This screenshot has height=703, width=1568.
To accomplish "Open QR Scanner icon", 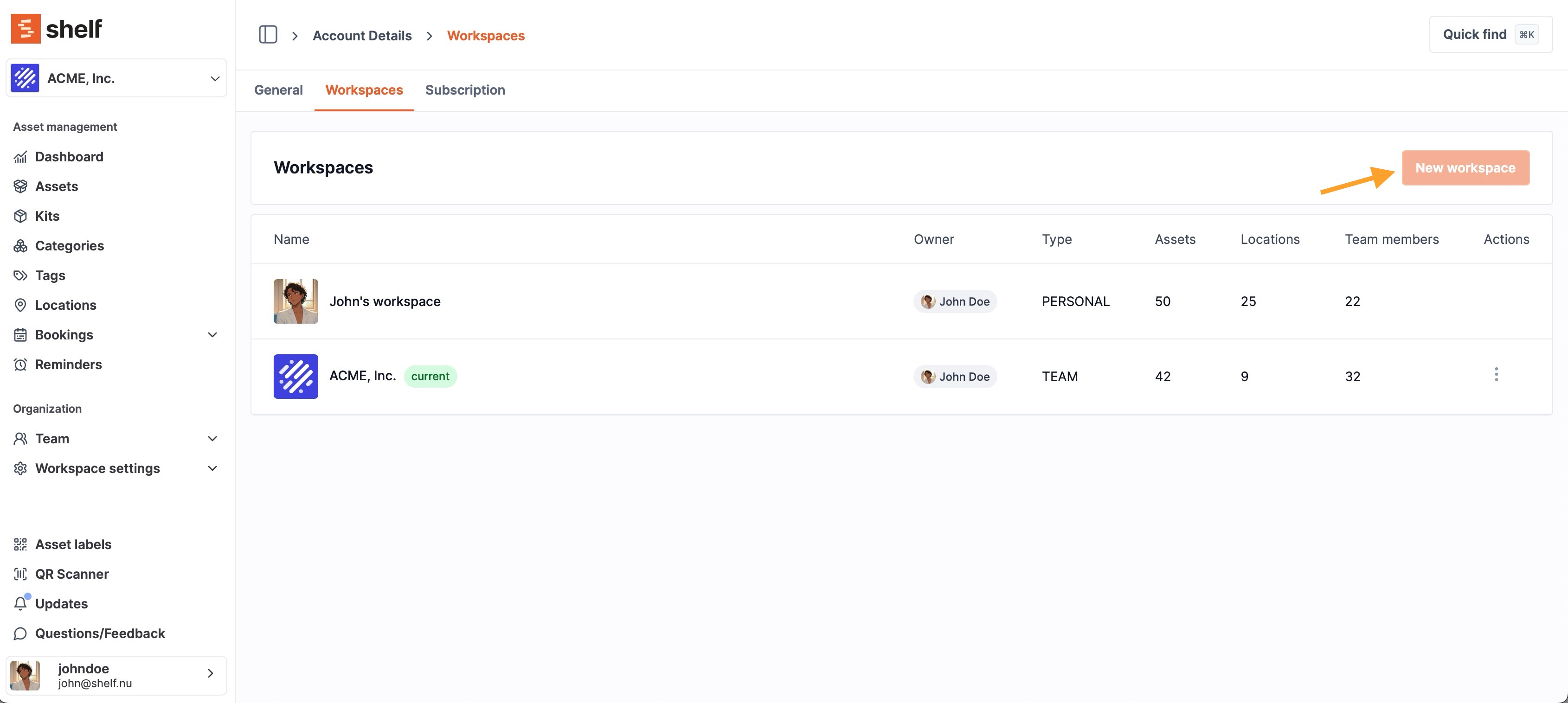I will [x=20, y=574].
